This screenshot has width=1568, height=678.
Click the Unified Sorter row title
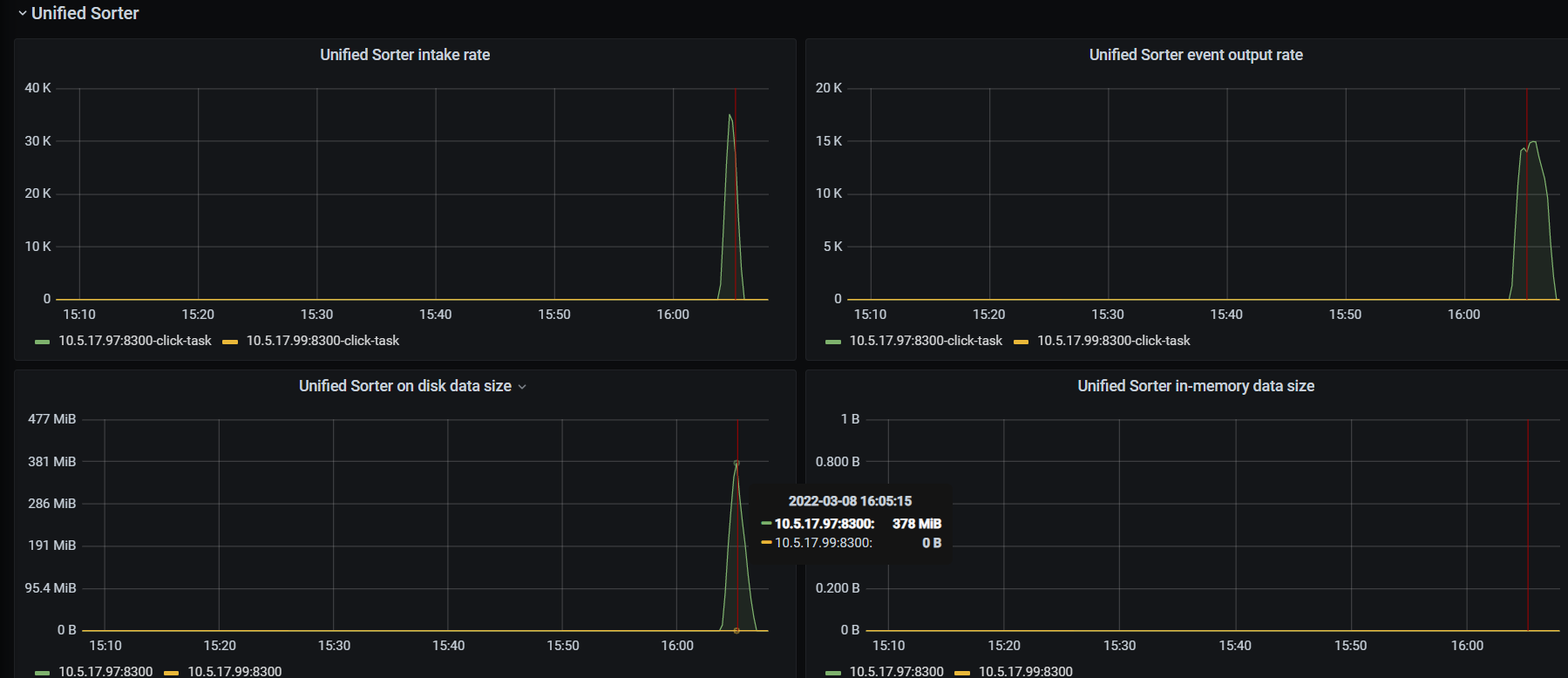(85, 14)
